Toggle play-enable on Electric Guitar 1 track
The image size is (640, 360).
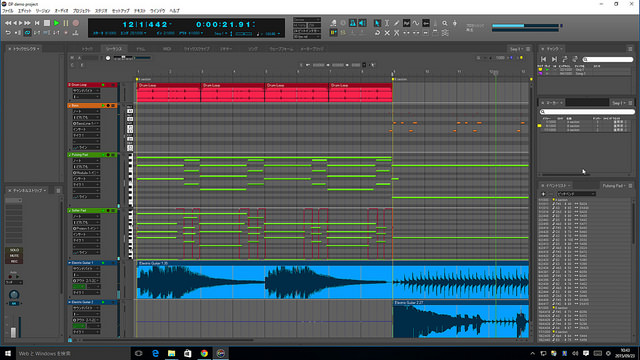[103, 263]
